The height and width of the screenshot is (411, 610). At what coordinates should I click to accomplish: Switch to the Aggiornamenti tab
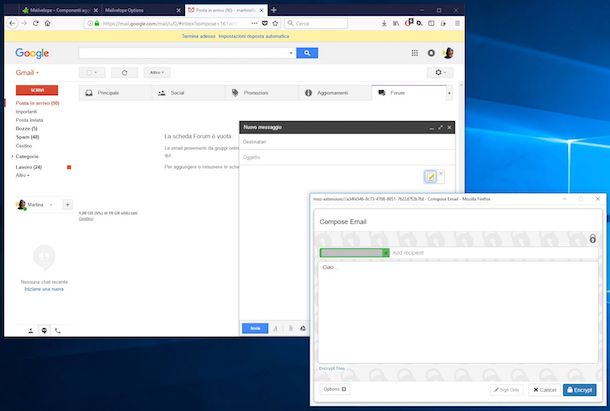pyautogui.click(x=335, y=93)
